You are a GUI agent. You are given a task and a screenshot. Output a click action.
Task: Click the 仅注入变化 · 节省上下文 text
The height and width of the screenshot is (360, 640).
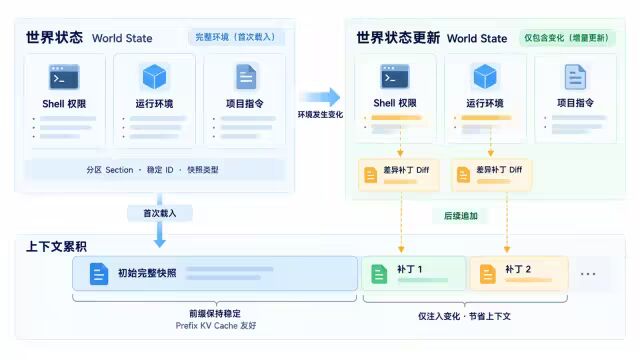[x=464, y=316]
